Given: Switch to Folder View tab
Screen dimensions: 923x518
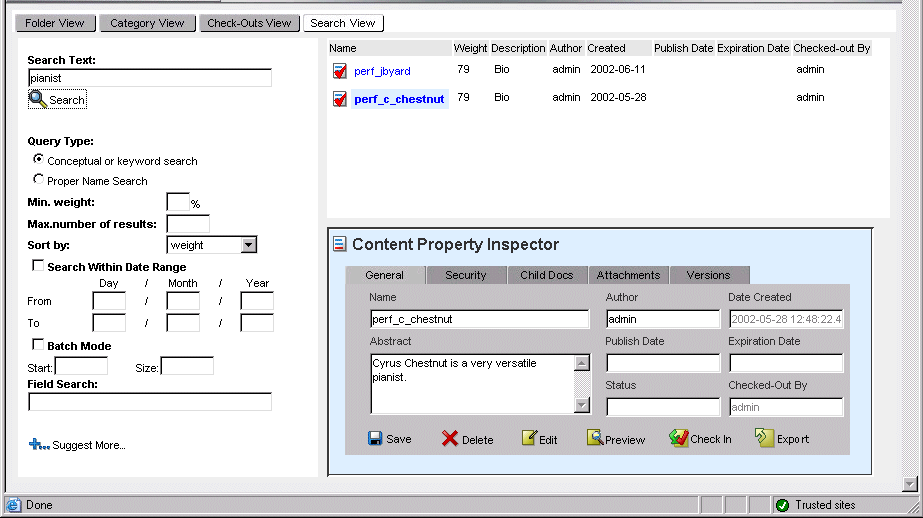Looking at the screenshot, I should (x=55, y=23).
